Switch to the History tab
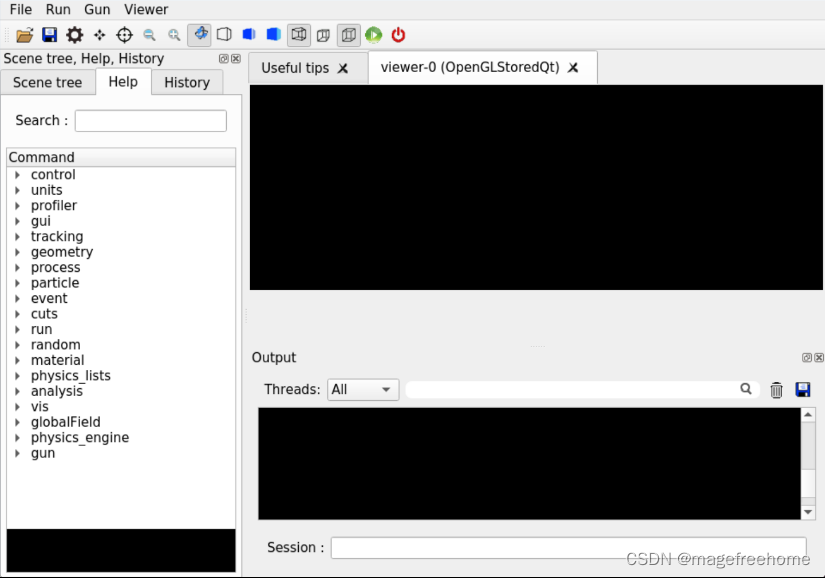 [x=186, y=82]
